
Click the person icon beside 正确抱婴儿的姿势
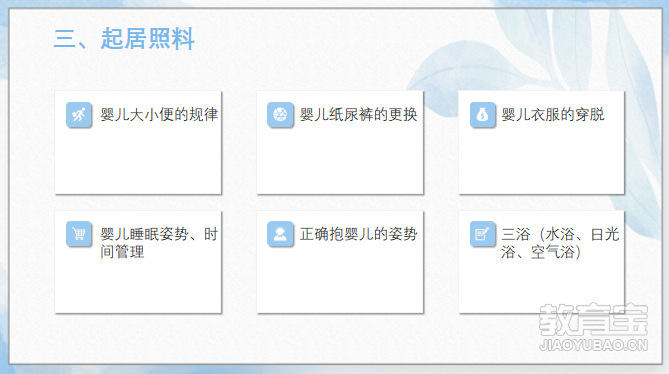(280, 234)
